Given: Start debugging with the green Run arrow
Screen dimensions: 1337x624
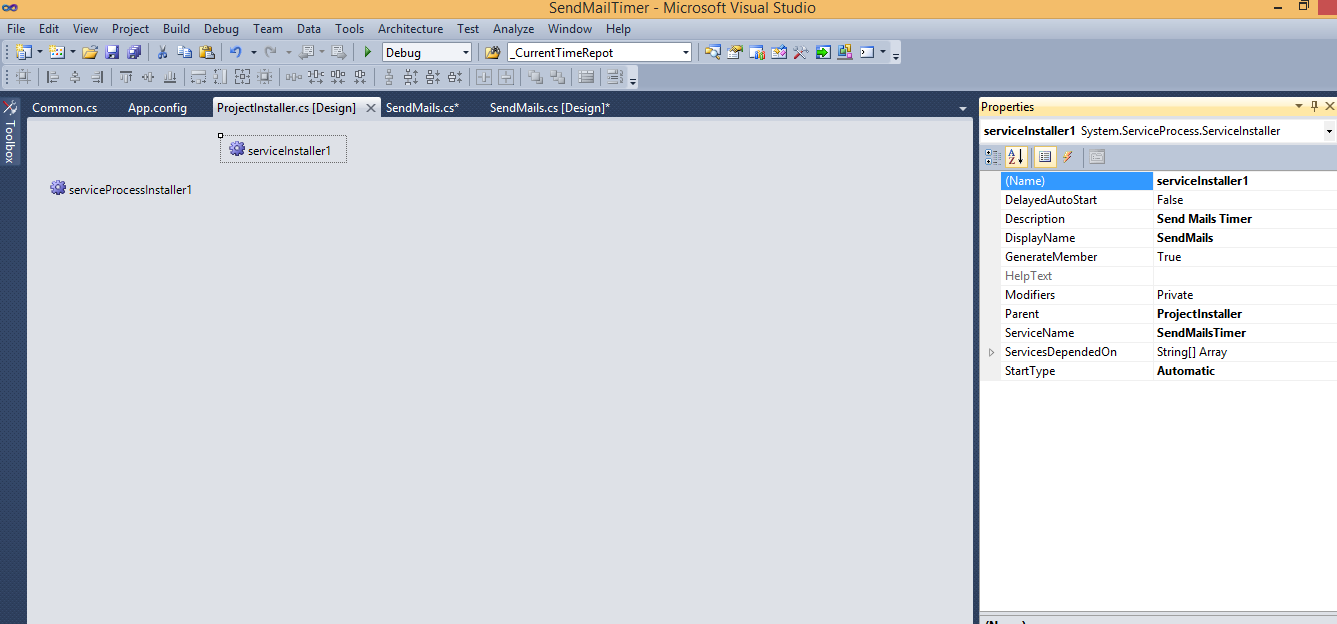Looking at the screenshot, I should [x=367, y=51].
